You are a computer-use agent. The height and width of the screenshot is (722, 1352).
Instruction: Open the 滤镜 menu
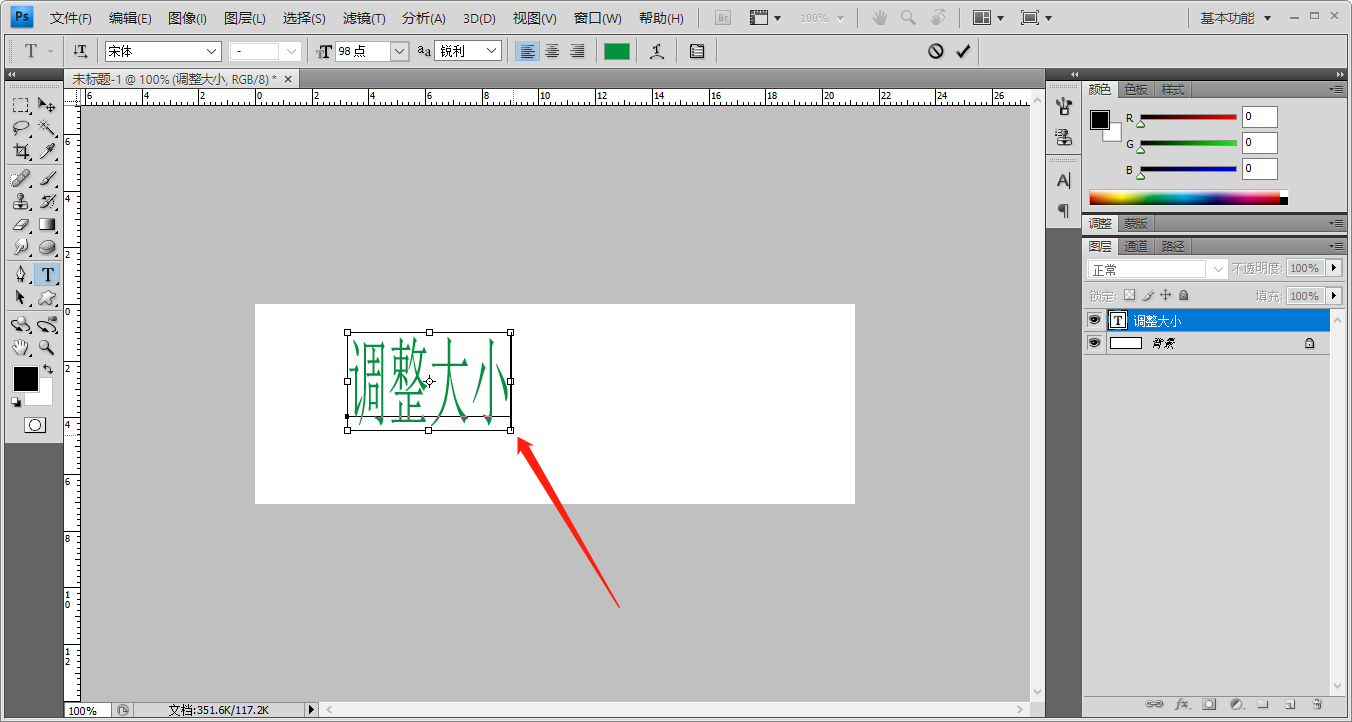tap(363, 17)
